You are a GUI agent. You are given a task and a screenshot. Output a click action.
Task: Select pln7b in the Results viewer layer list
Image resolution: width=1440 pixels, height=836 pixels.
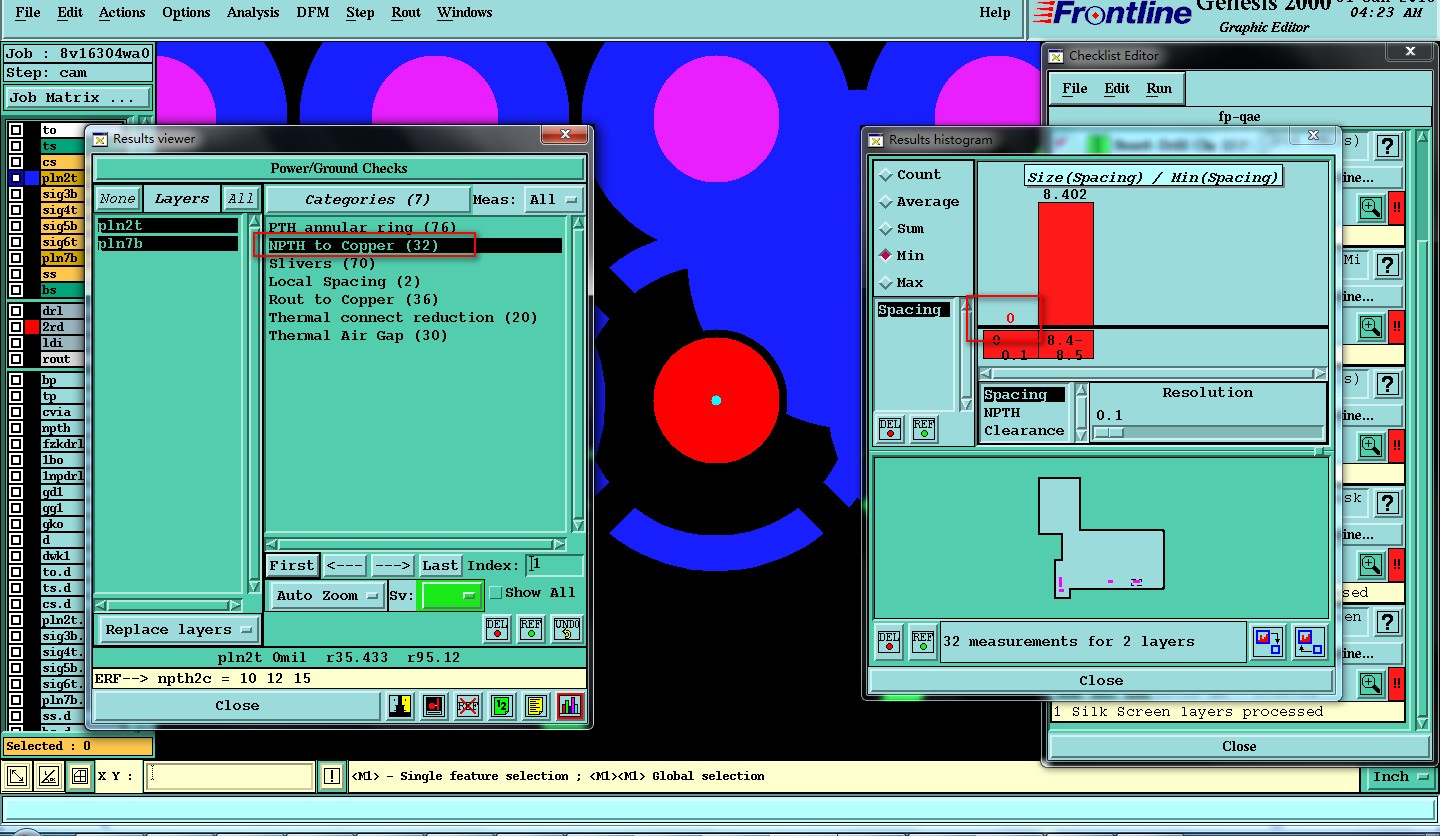168,244
